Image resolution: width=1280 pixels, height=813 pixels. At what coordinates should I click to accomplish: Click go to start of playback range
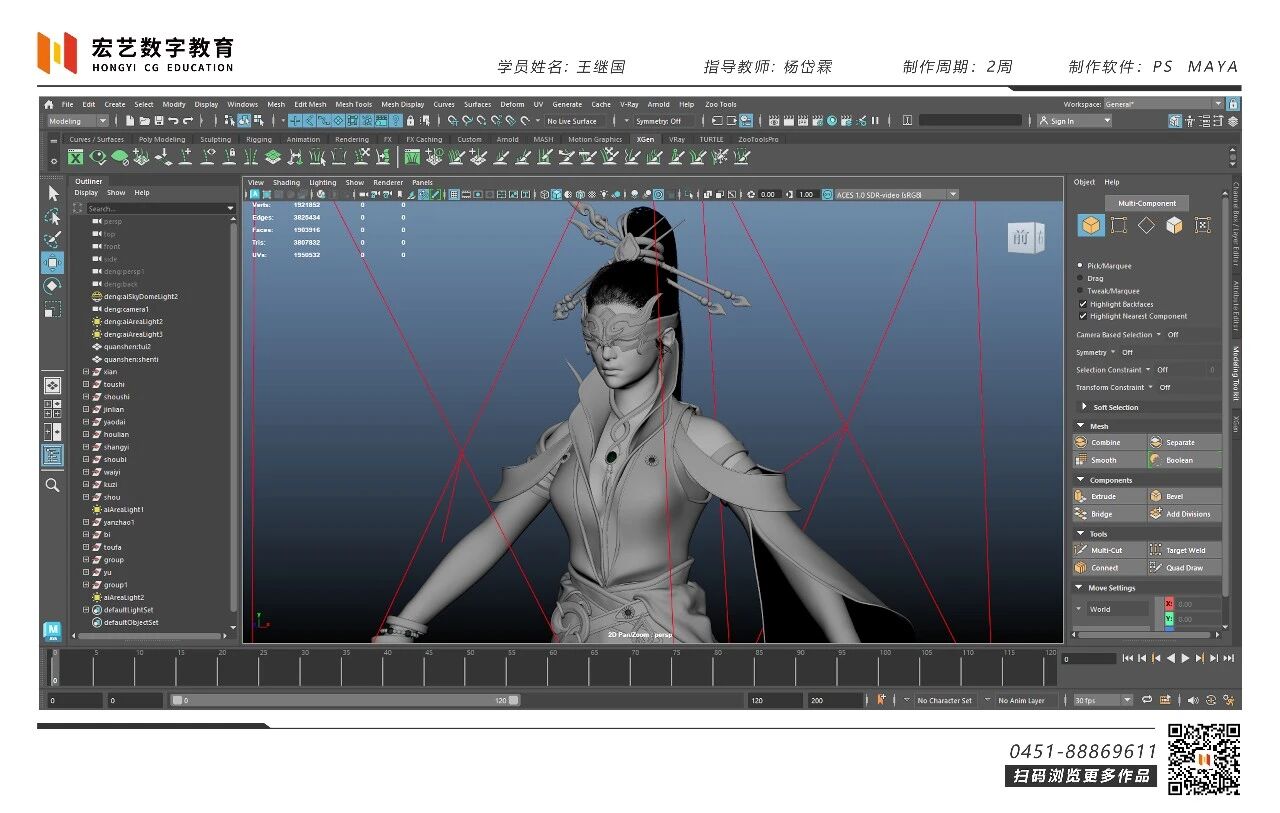1128,658
